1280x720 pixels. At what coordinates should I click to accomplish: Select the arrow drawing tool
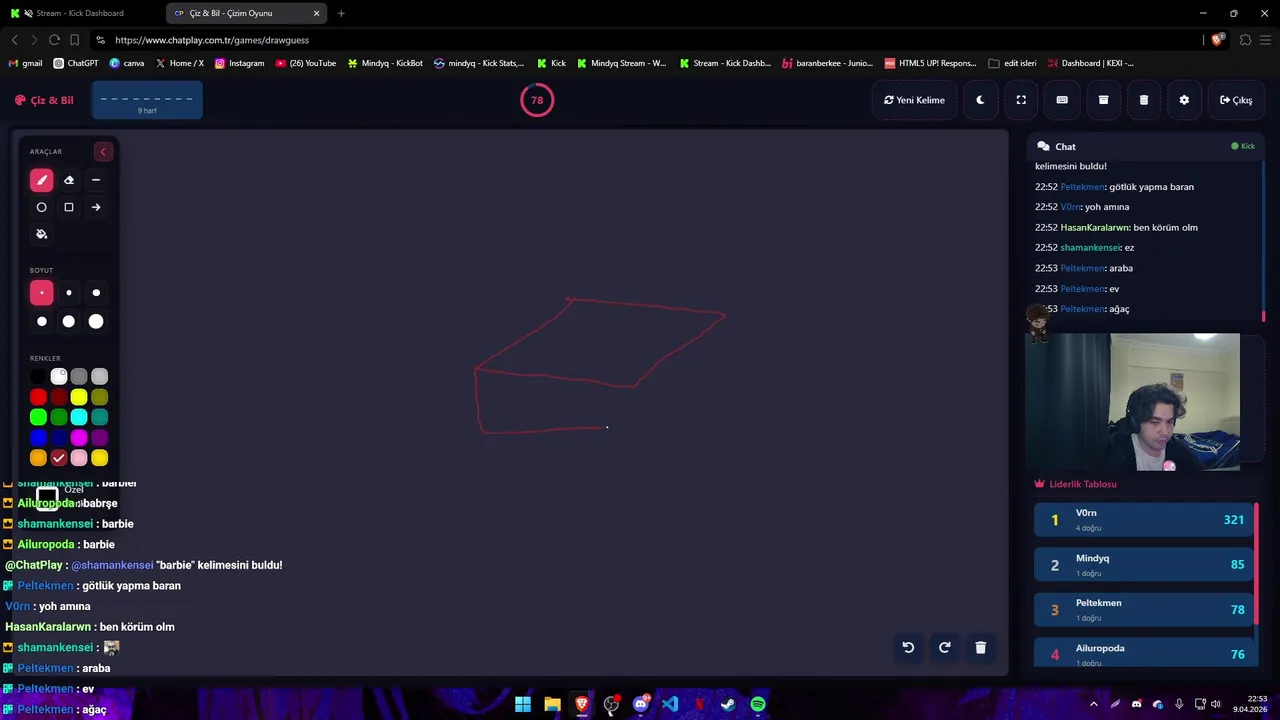[96, 207]
